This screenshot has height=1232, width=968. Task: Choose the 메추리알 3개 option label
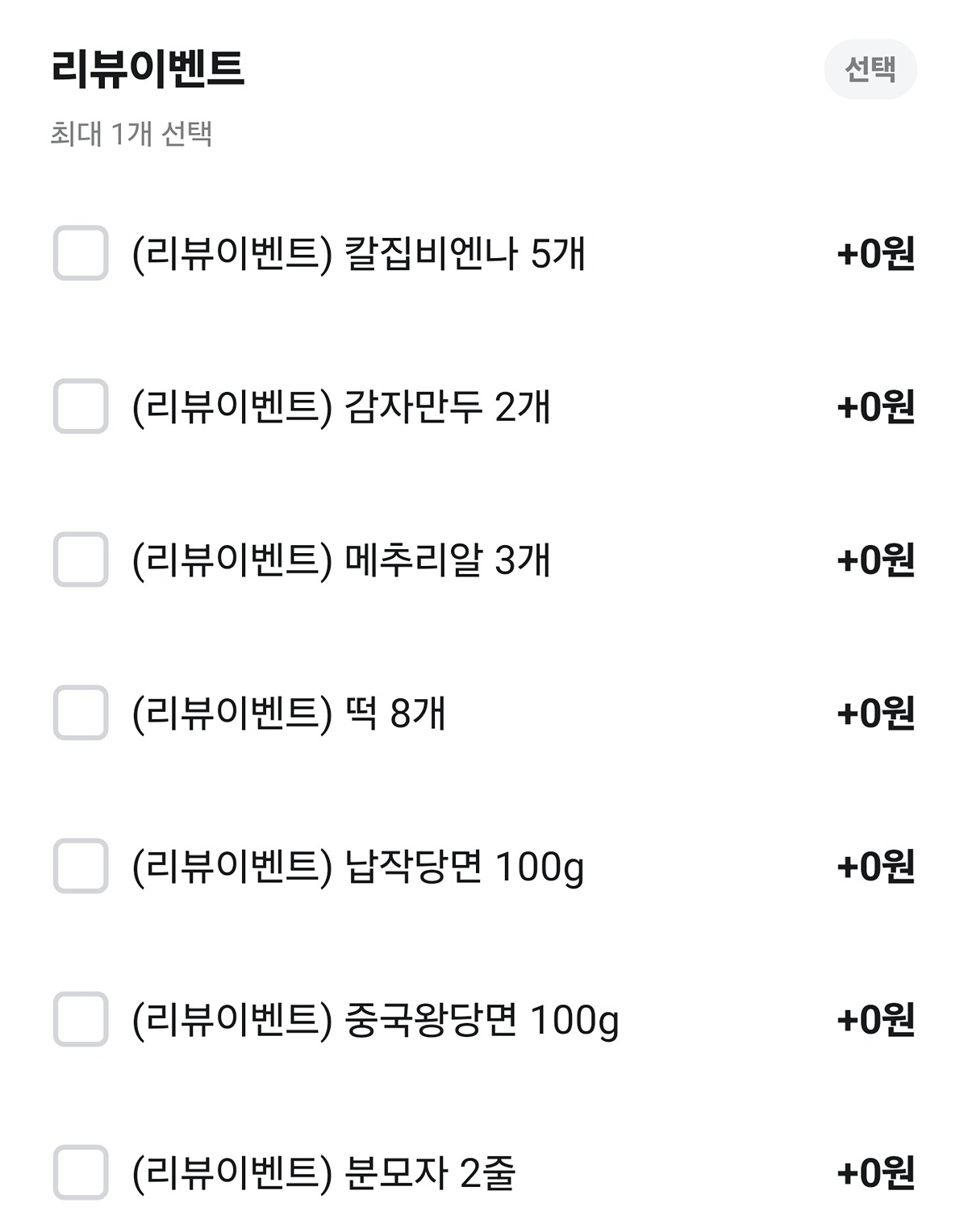[341, 560]
